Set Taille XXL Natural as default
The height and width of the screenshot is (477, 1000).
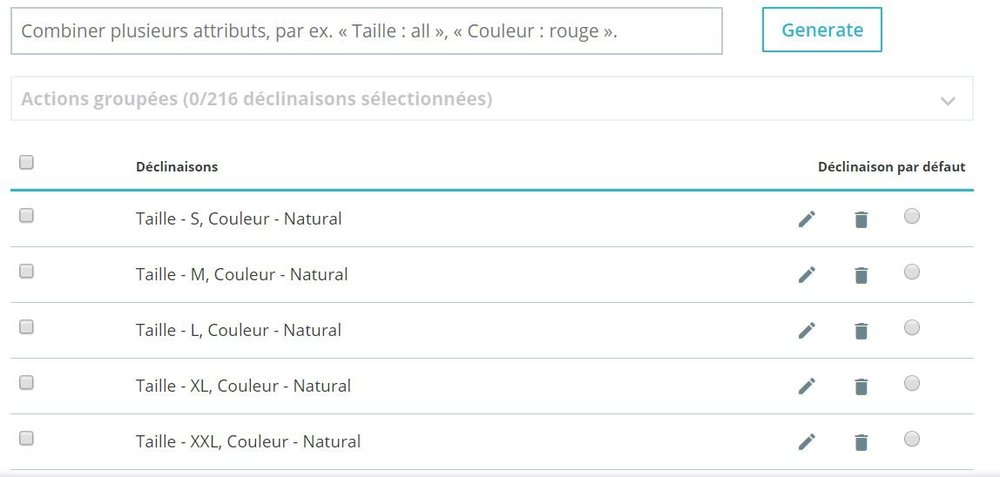tap(912, 438)
